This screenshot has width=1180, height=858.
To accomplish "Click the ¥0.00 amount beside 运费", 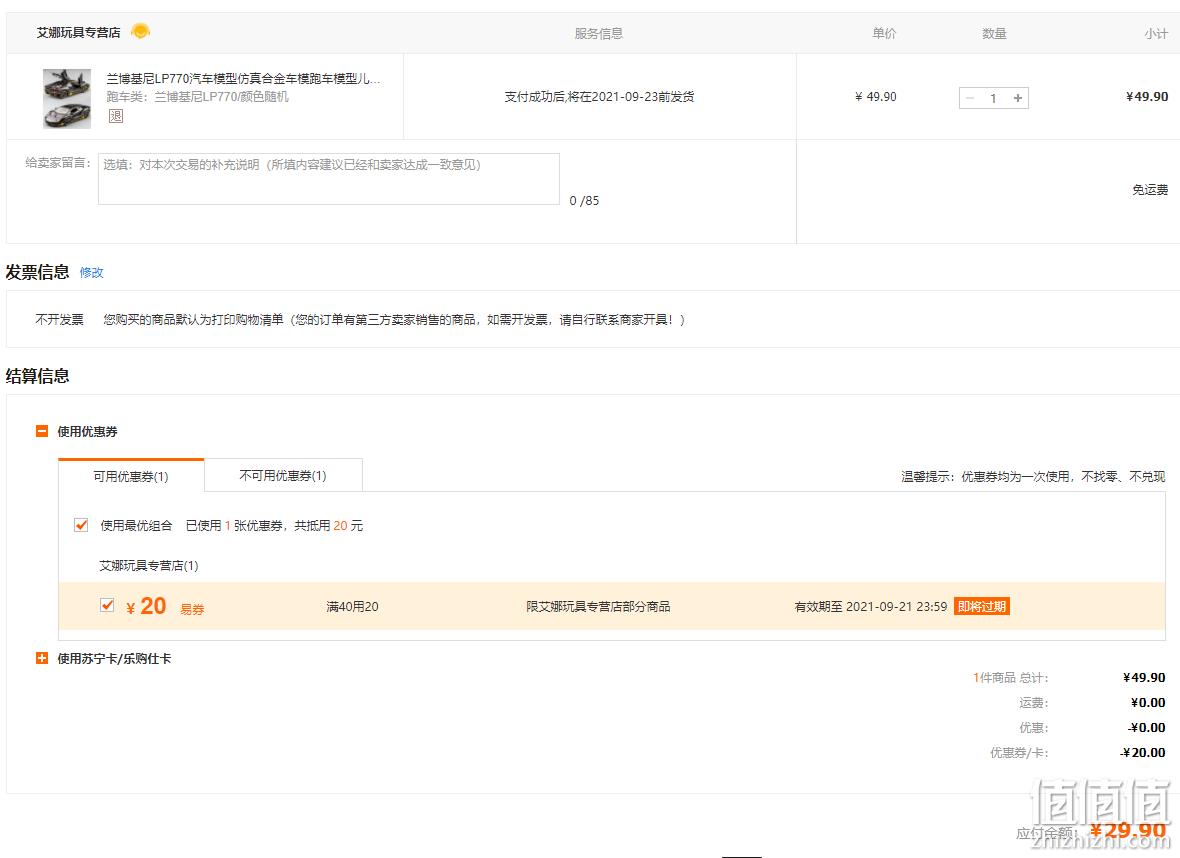I will click(1148, 702).
